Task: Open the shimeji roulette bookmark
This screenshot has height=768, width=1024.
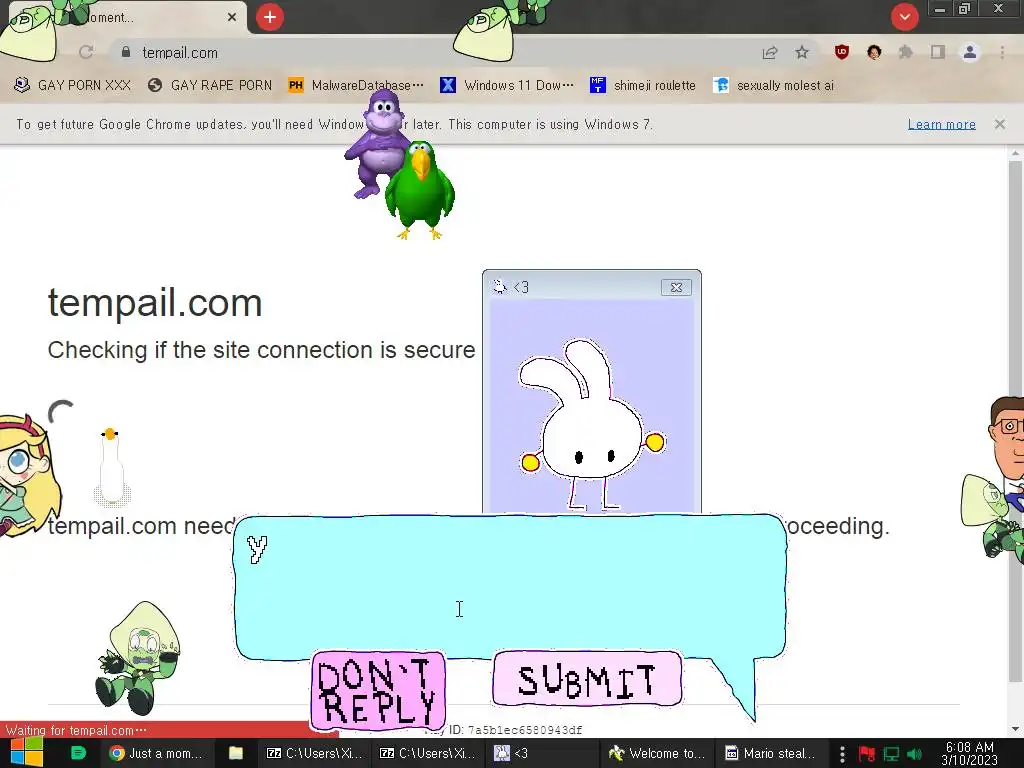Action: (x=643, y=86)
